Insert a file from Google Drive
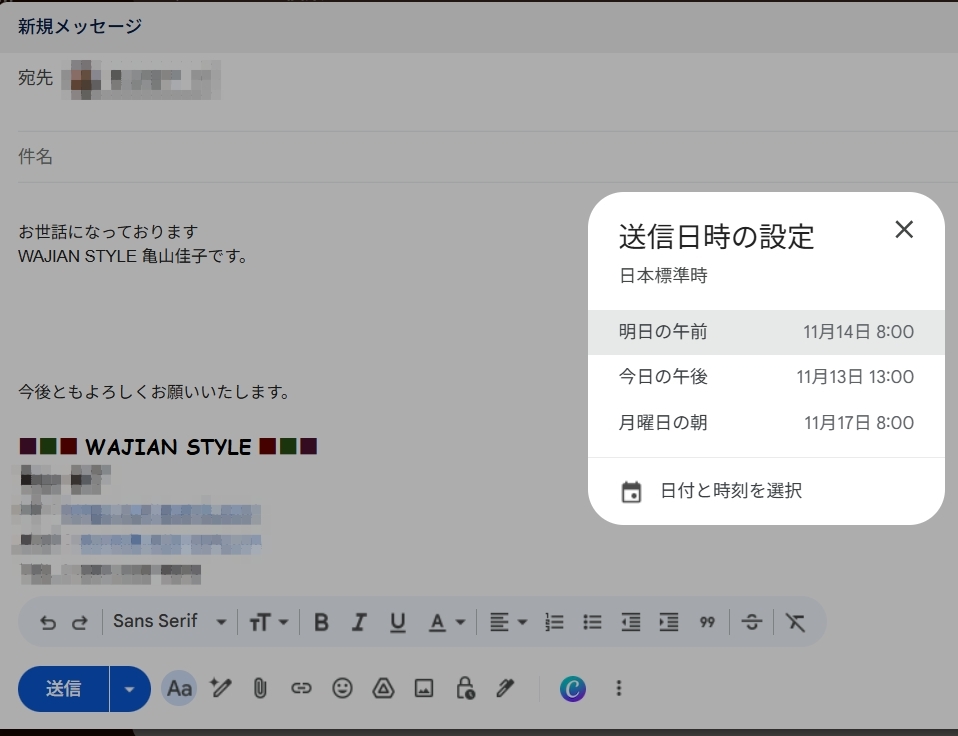The width and height of the screenshot is (958, 736). point(384,688)
